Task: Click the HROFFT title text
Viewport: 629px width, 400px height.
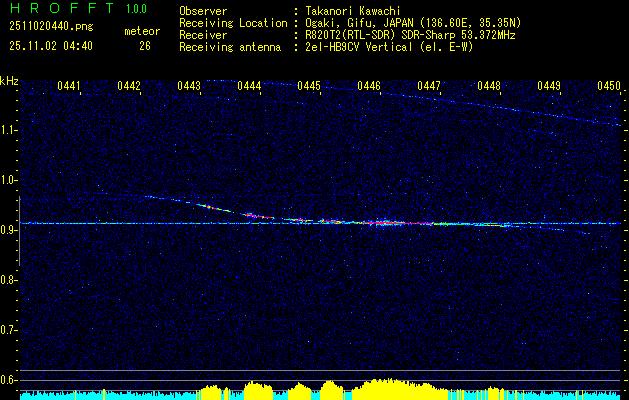Action: [60, 9]
